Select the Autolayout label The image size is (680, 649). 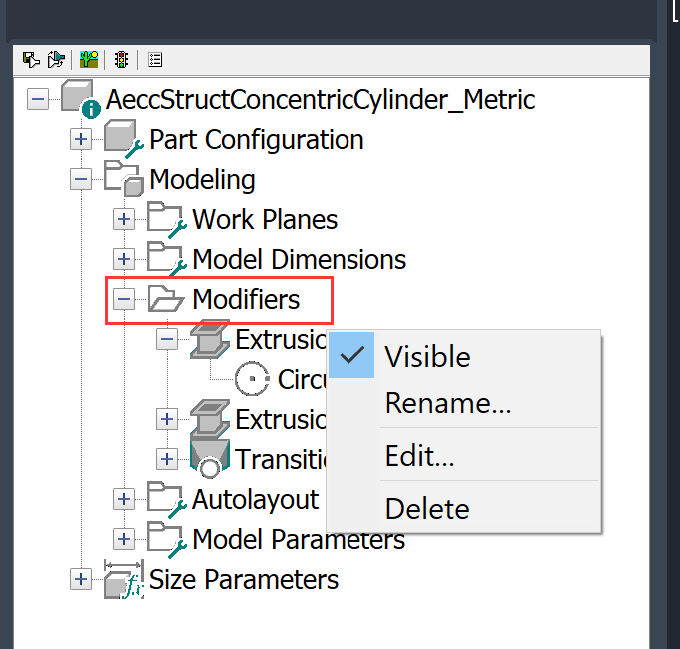(256, 499)
